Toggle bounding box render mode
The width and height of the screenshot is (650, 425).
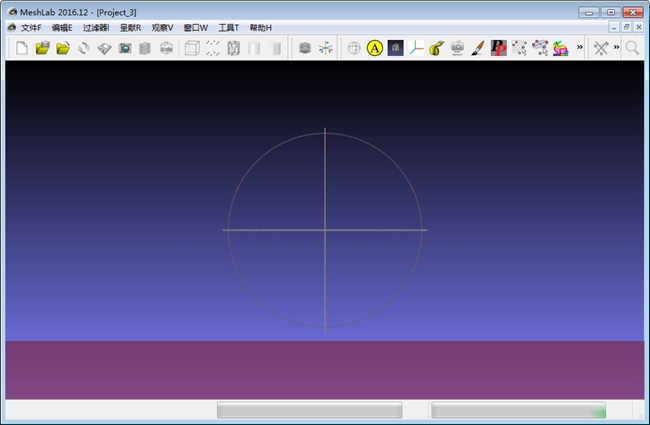(192, 48)
